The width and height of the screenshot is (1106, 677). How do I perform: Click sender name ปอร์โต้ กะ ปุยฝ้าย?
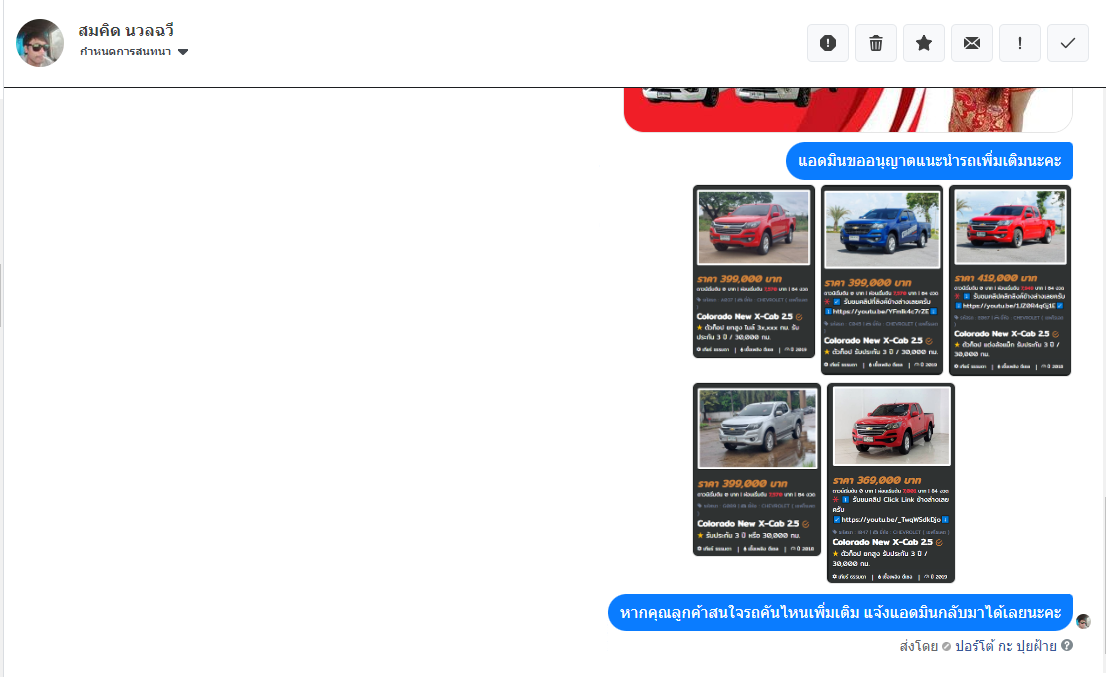(1006, 646)
